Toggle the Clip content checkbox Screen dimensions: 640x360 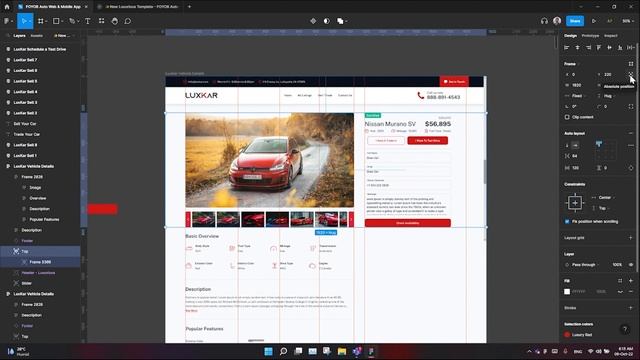[567, 117]
